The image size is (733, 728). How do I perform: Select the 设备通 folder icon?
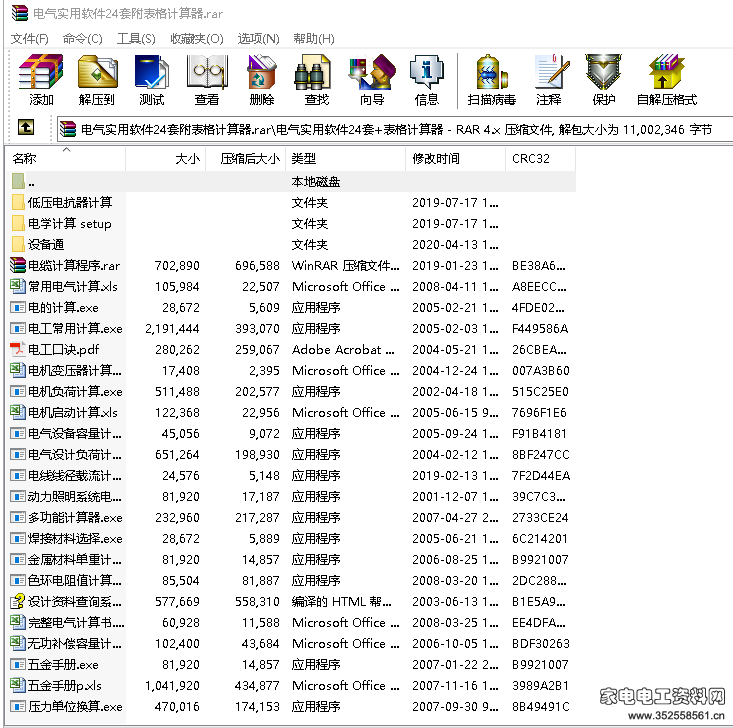(18, 244)
